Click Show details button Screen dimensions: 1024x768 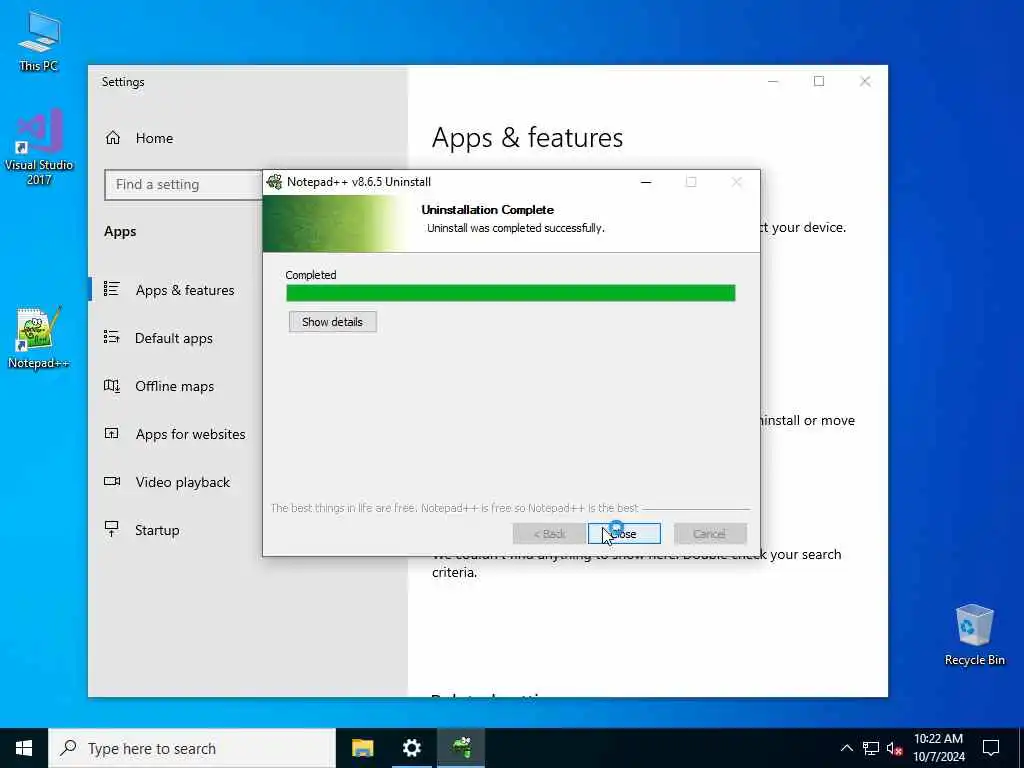(x=332, y=321)
